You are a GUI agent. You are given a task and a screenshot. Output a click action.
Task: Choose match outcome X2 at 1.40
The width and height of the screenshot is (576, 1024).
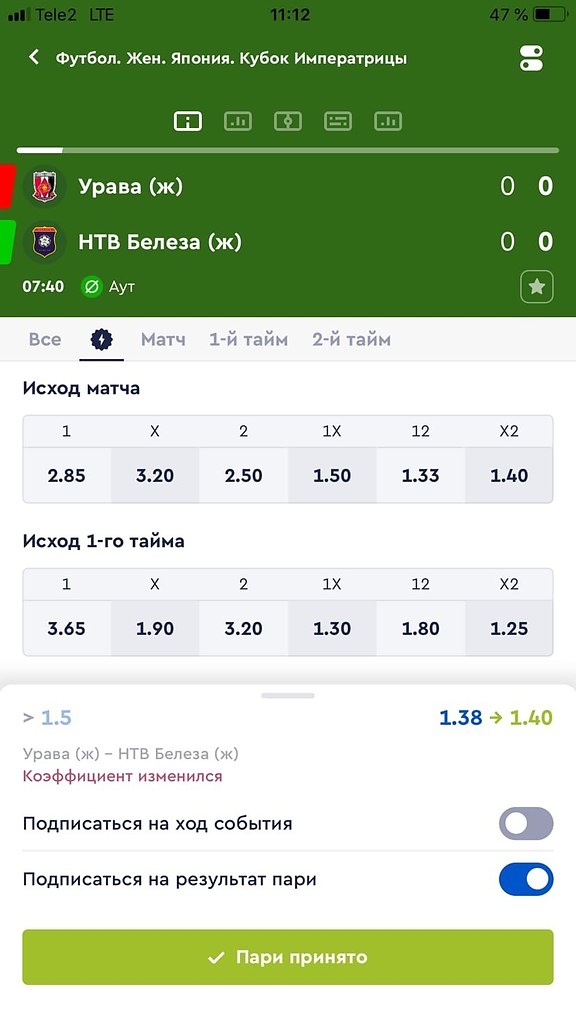point(509,475)
